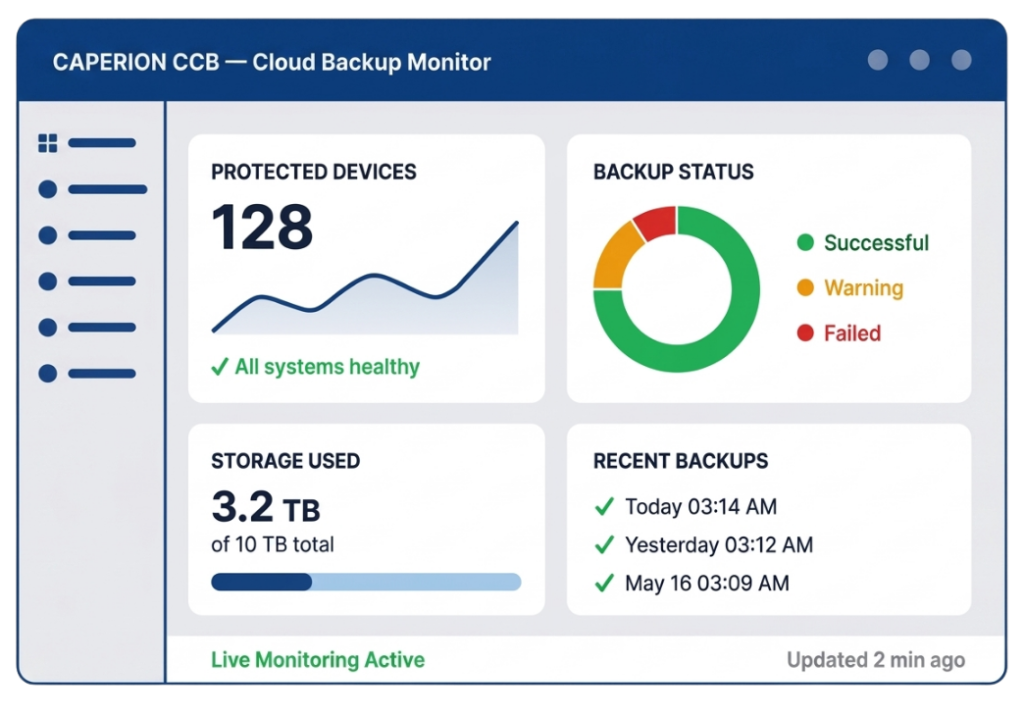Click the Live Monitoring Active status
The width and height of the screenshot is (1024, 716).
[318, 660]
